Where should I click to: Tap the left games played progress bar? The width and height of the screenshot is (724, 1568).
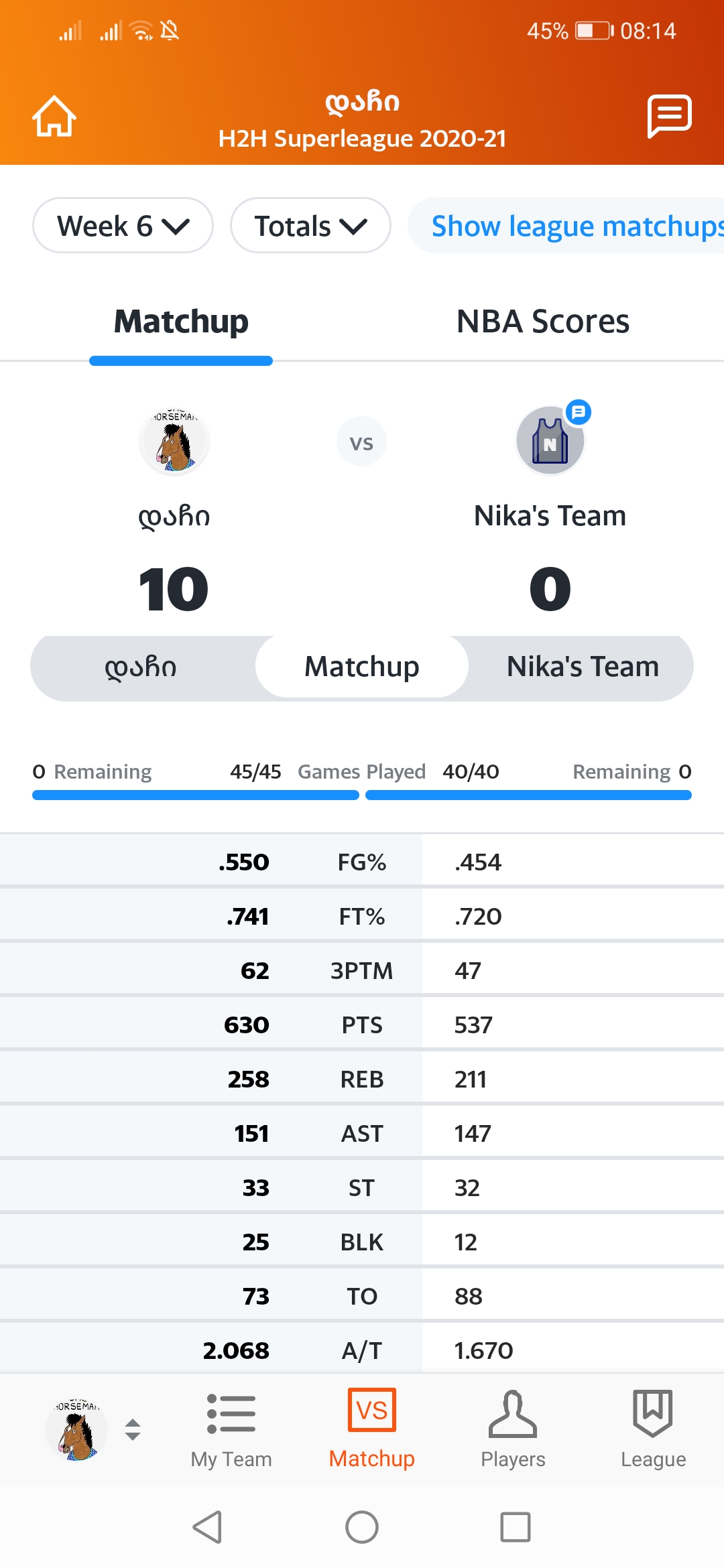point(195,795)
